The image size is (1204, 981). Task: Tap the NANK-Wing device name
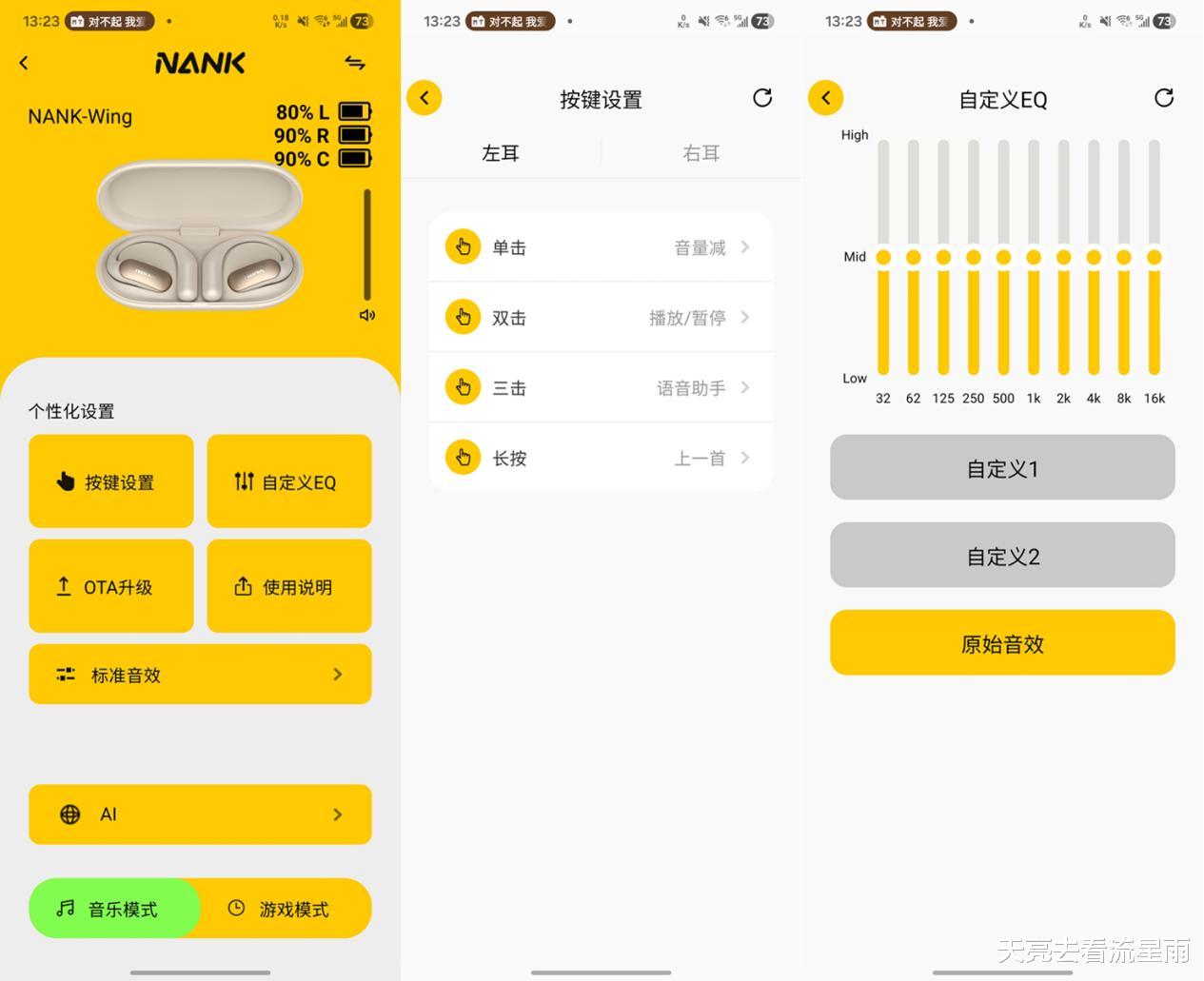tap(80, 117)
